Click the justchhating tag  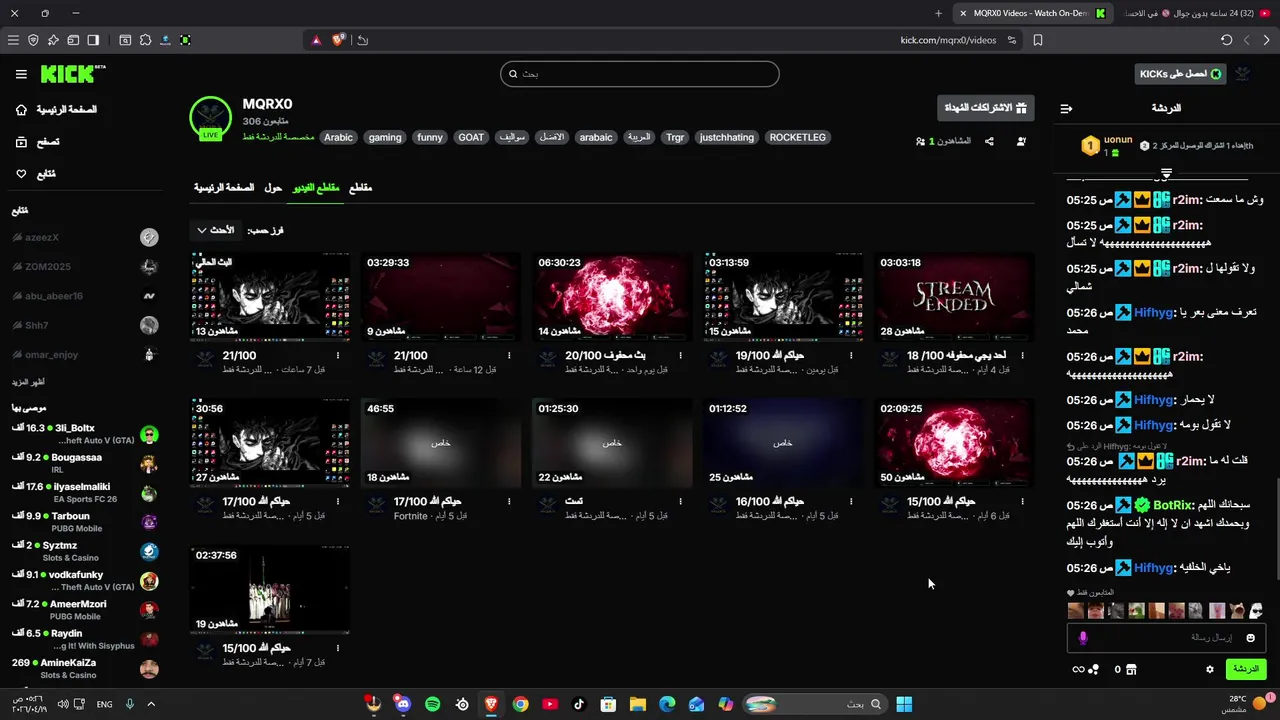727,137
